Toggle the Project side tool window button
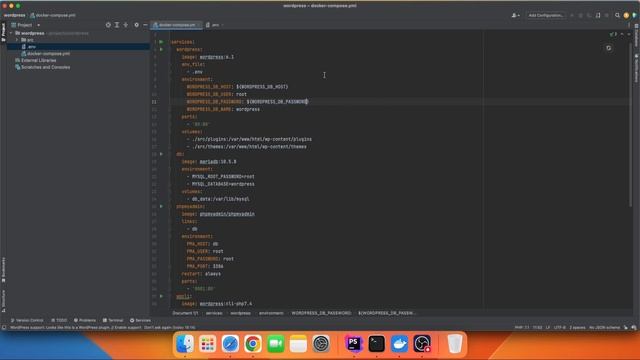Image resolution: width=640 pixels, height=360 pixels. [x=3, y=32]
